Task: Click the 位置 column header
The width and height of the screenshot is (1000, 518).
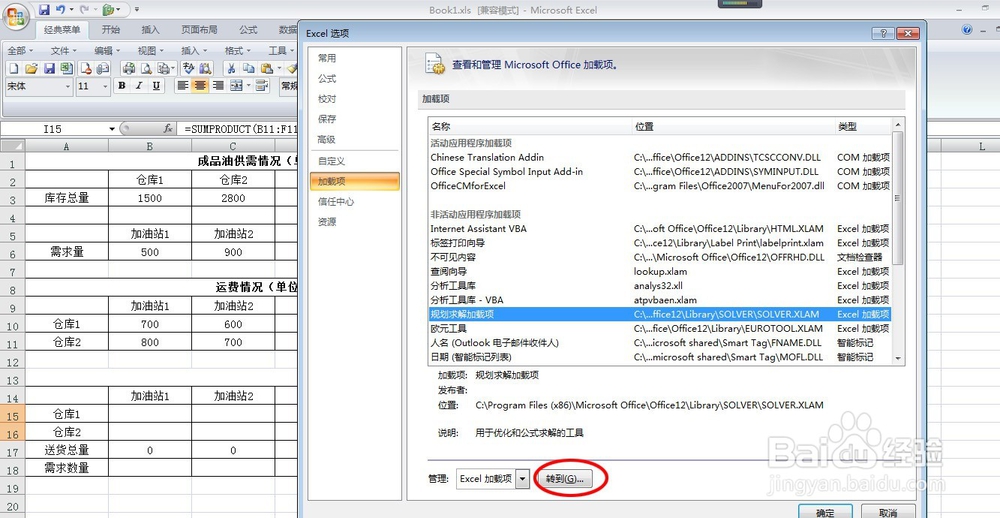Action: pyautogui.click(x=733, y=127)
